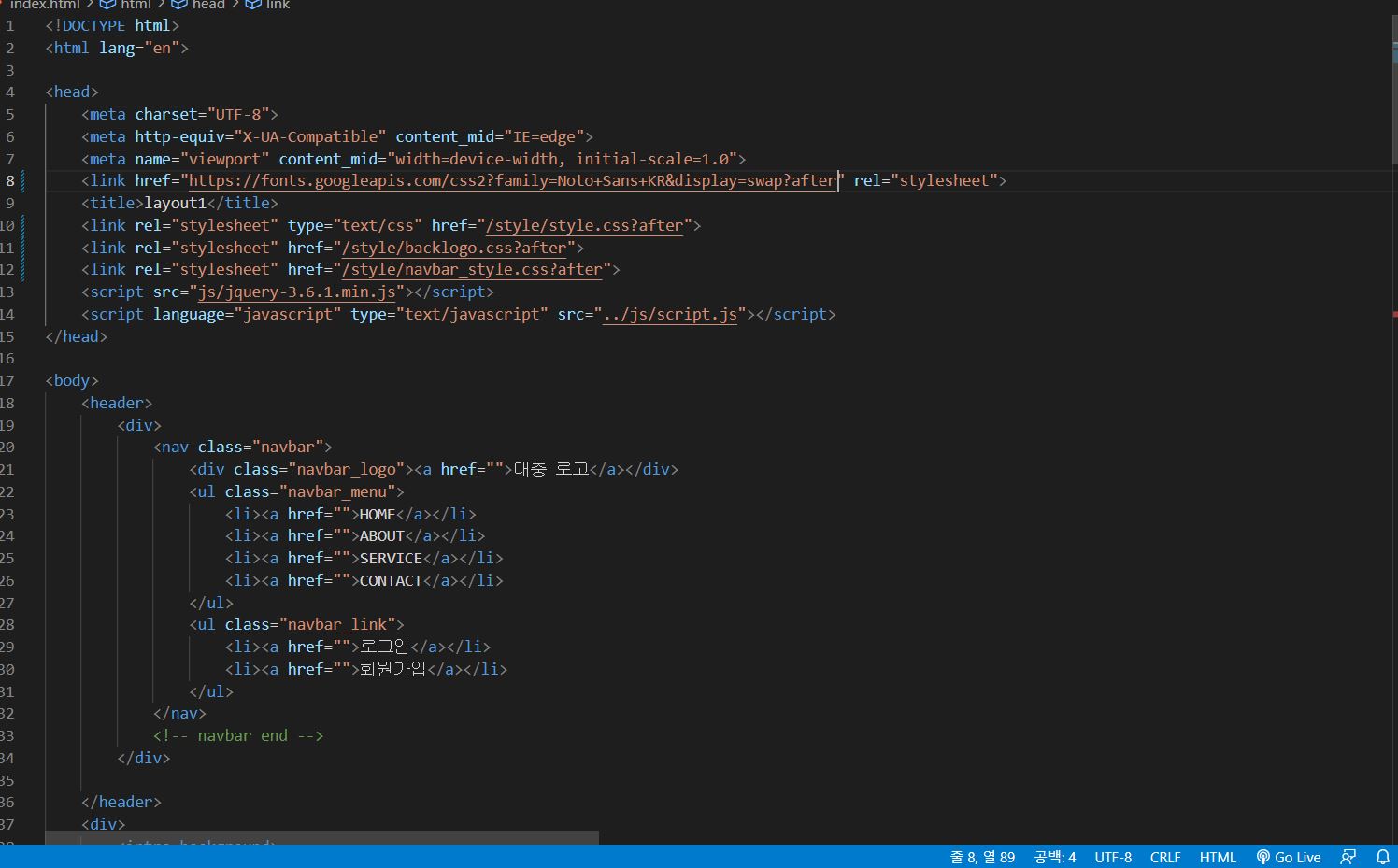Click the "X-UA-Compatible" attribute value
Image resolution: width=1398 pixels, height=868 pixels.
310,136
